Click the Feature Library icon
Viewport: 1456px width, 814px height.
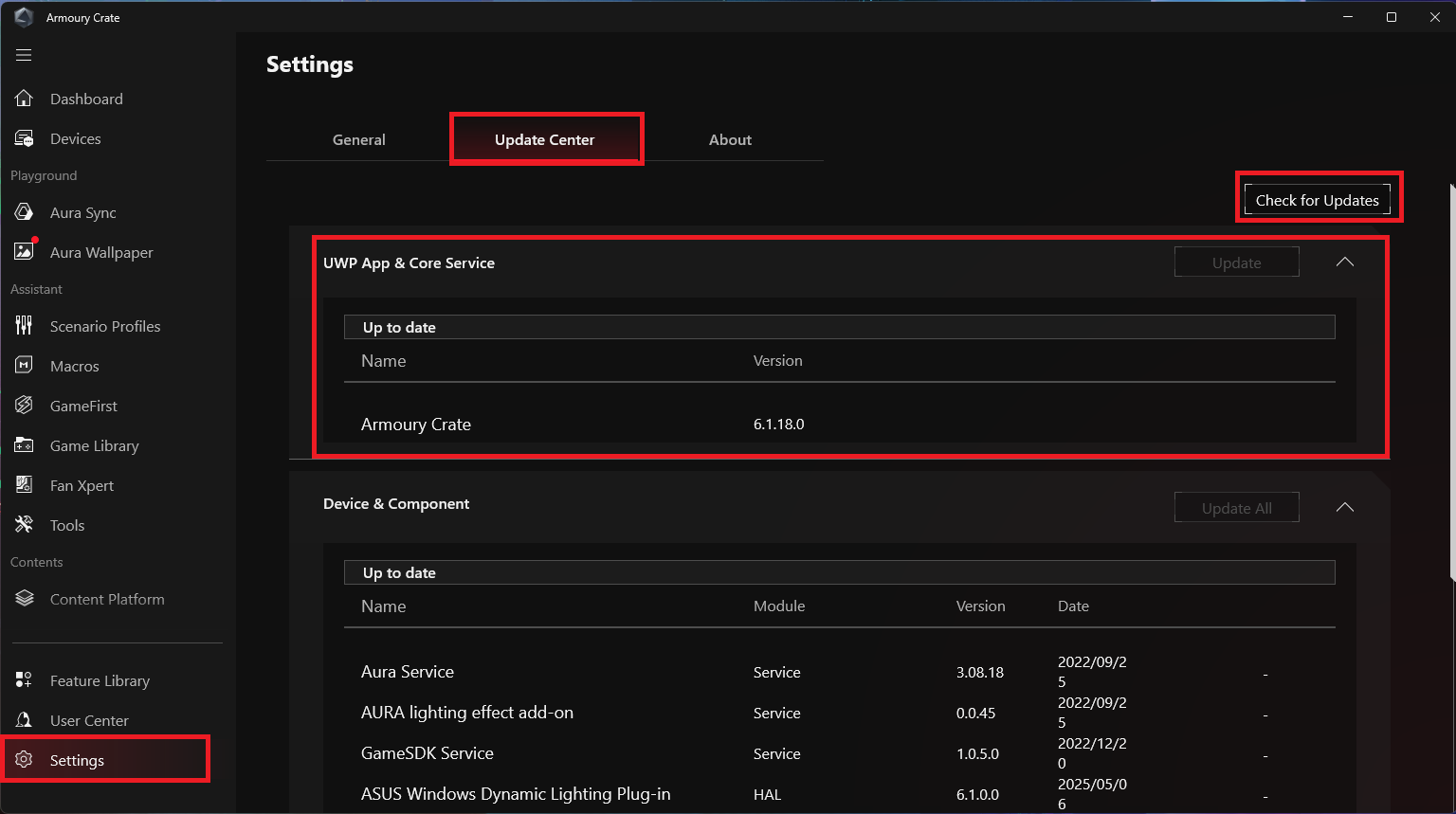click(24, 680)
